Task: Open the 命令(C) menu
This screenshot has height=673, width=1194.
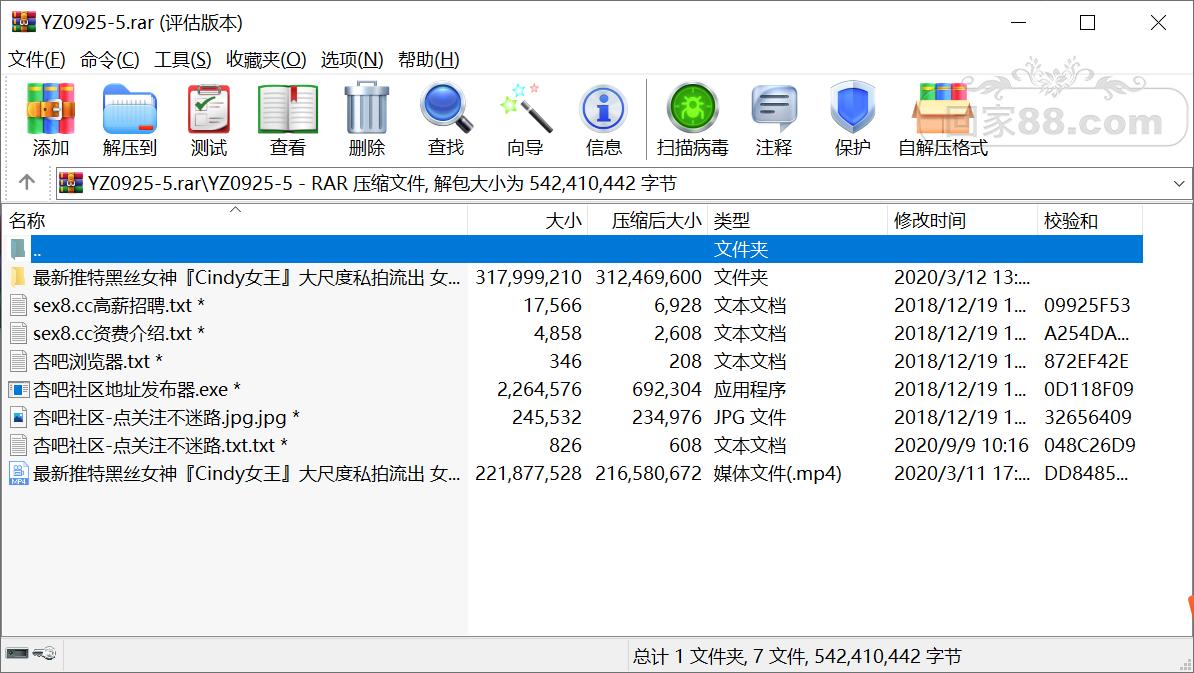Action: point(110,59)
